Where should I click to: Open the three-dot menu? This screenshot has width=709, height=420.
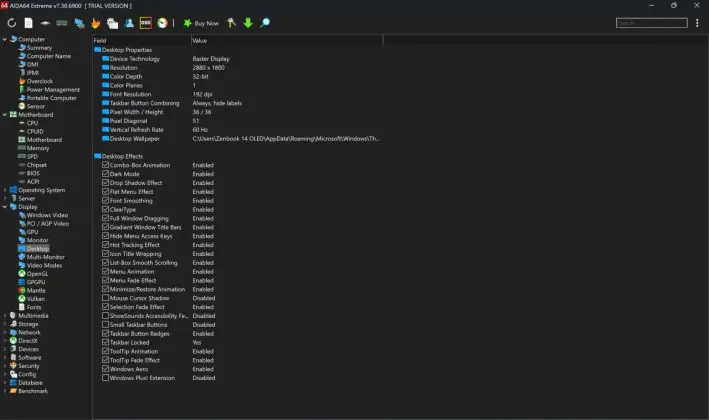point(697,23)
